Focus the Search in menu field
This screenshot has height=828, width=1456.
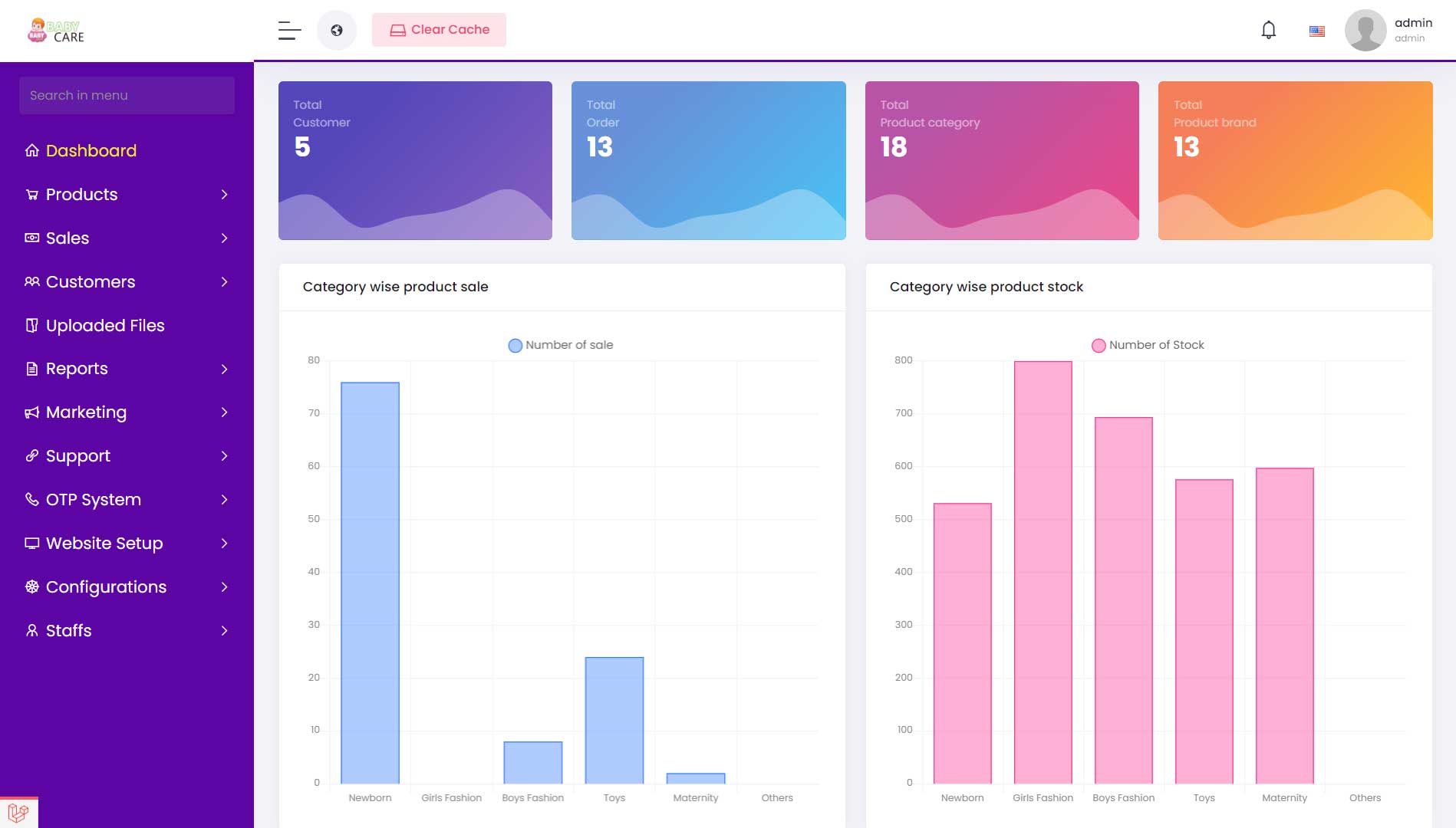point(127,95)
